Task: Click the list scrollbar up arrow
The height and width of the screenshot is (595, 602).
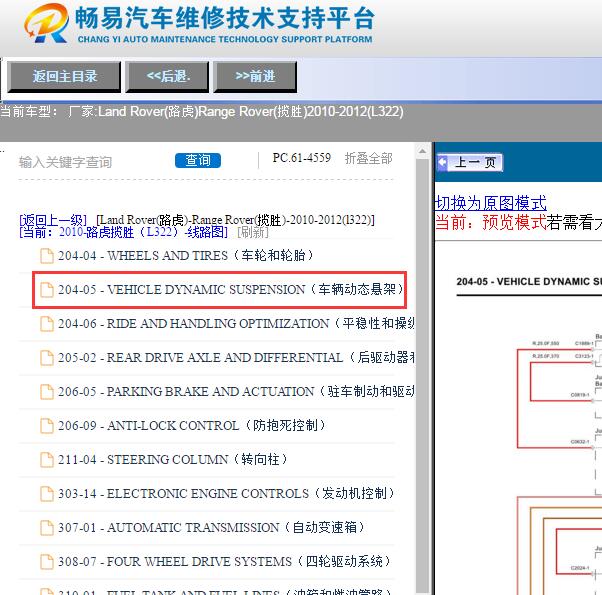Action: pos(422,151)
